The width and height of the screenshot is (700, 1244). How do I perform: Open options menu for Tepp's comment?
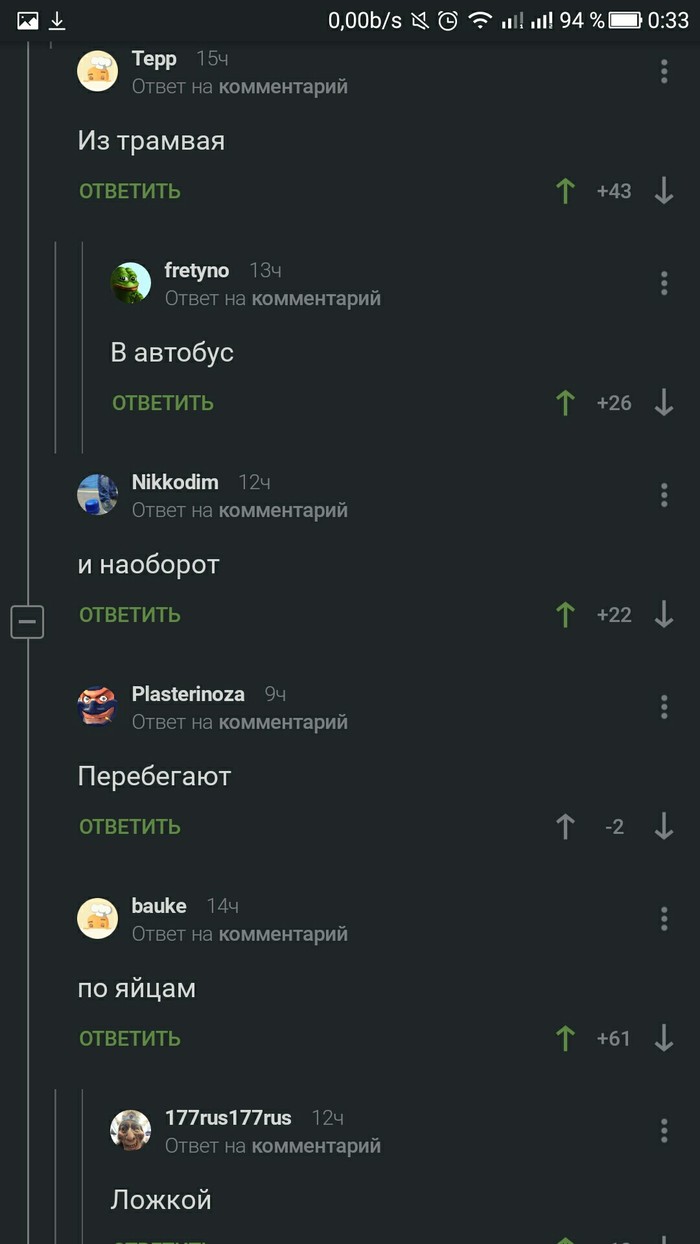click(x=664, y=71)
